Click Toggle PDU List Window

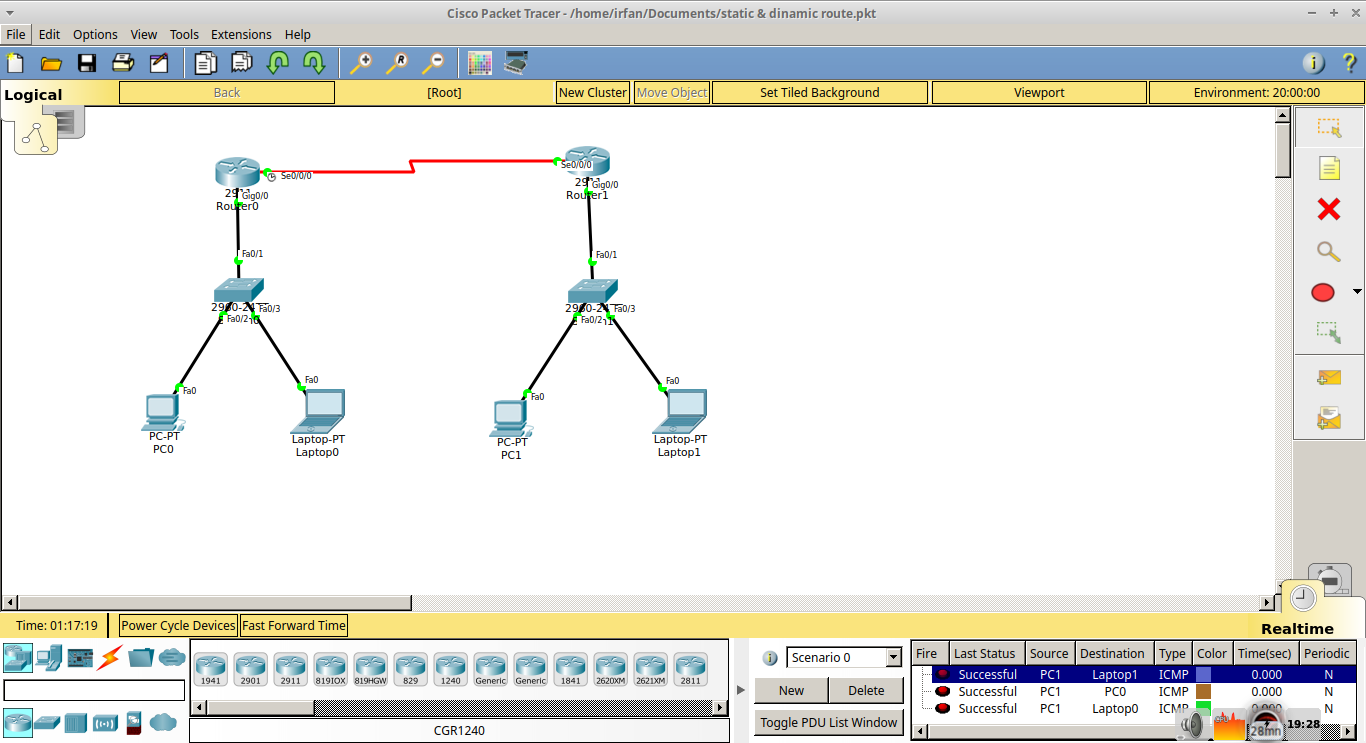pyautogui.click(x=829, y=722)
